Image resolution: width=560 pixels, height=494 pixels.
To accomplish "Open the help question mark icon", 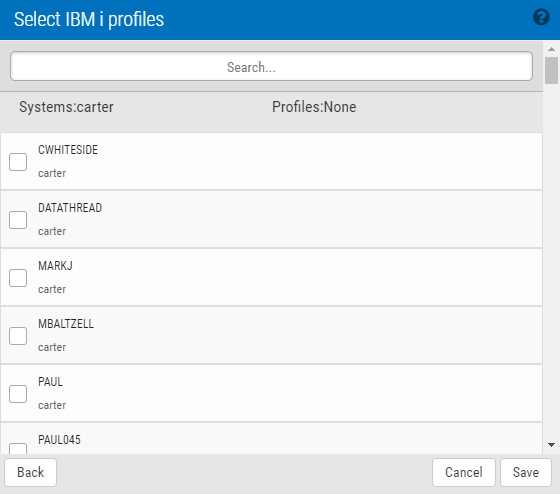I will tap(541, 17).
